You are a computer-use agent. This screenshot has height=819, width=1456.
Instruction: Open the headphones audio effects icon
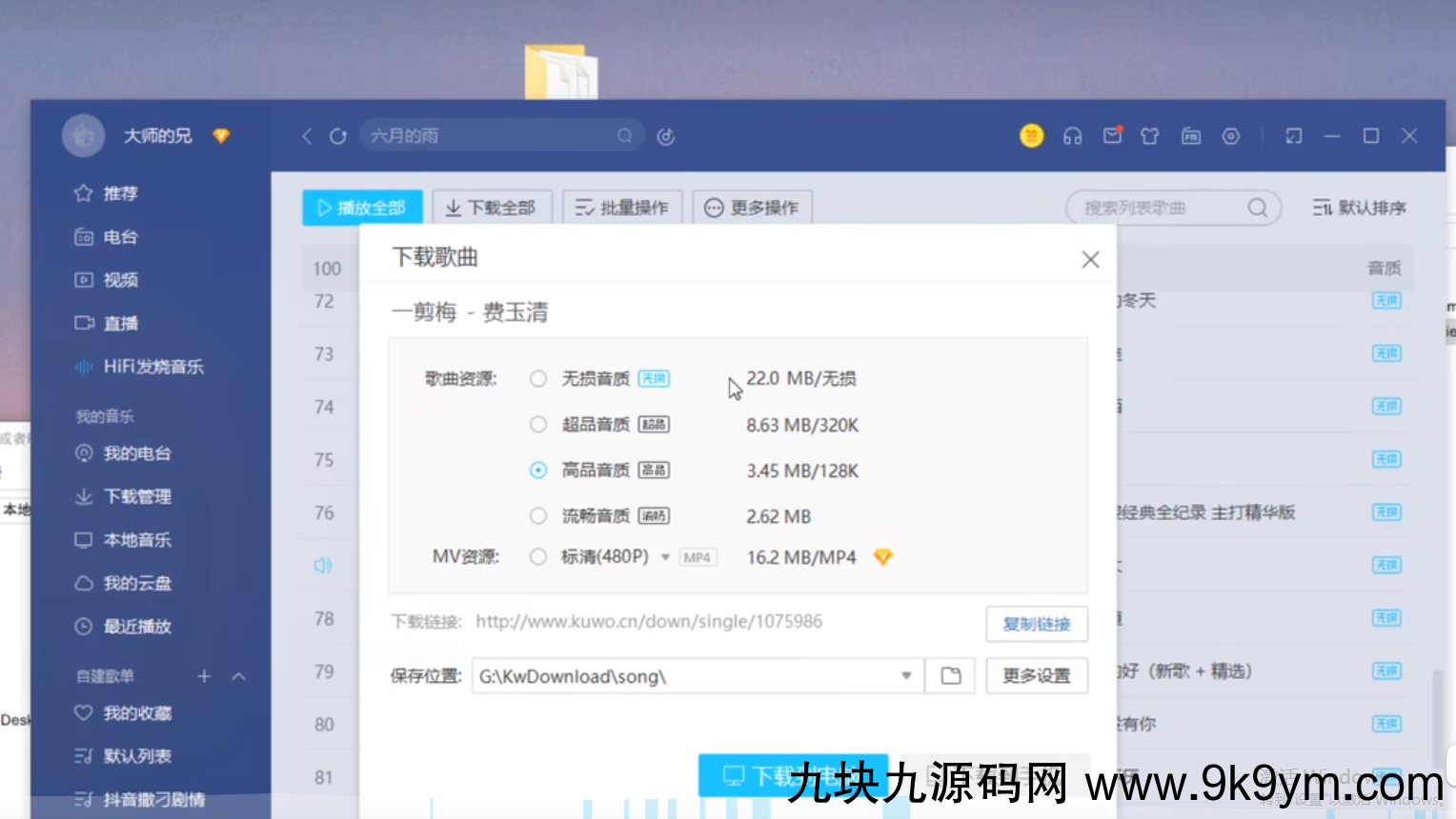pos(1072,136)
